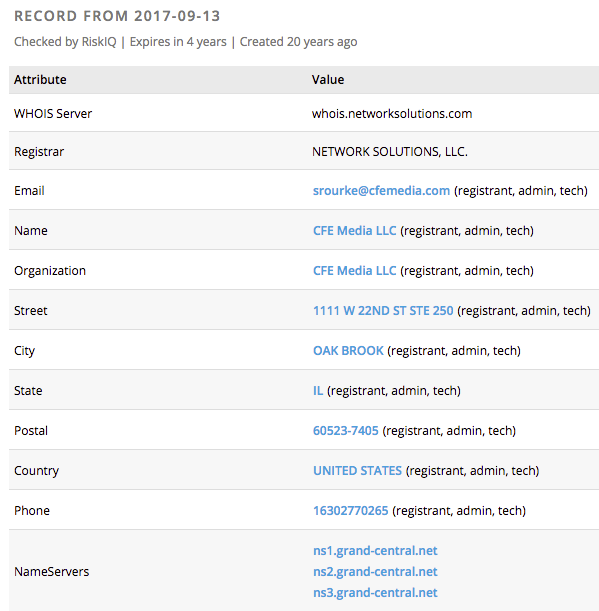Open ns1.grand-central.net nameserver link
This screenshot has height=611, width=599.
point(375,551)
